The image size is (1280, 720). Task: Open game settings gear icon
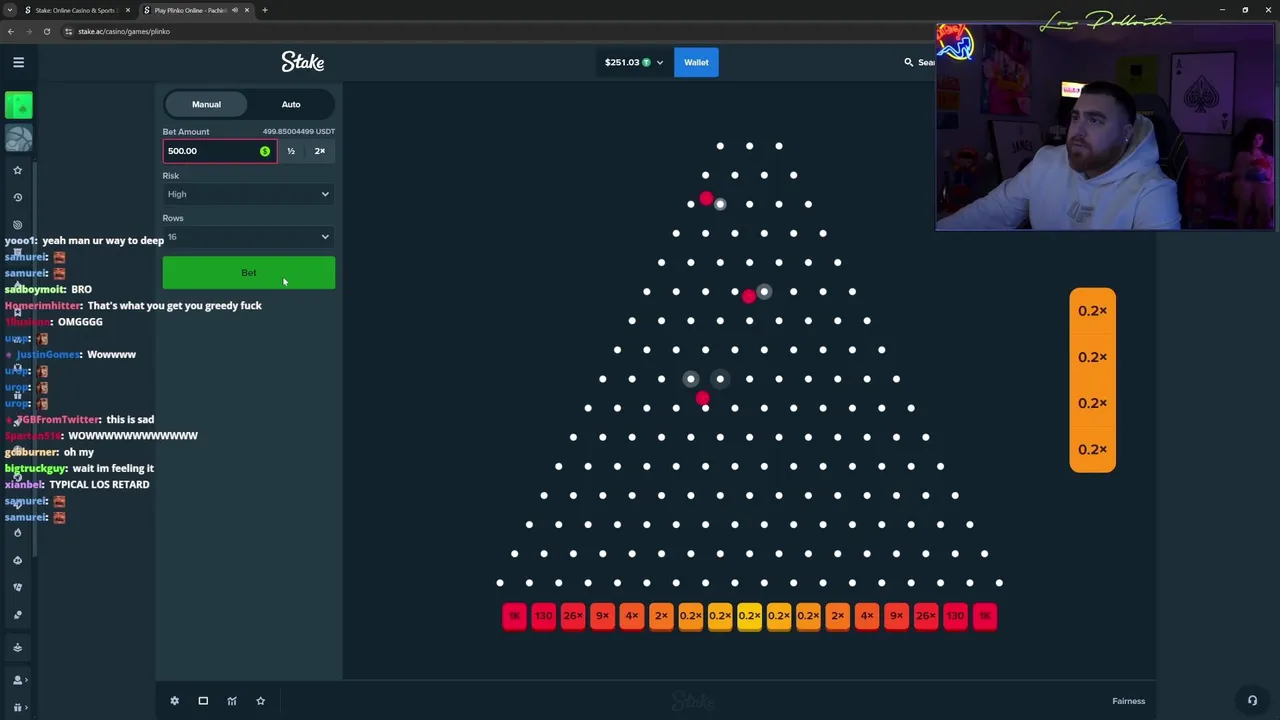(174, 701)
